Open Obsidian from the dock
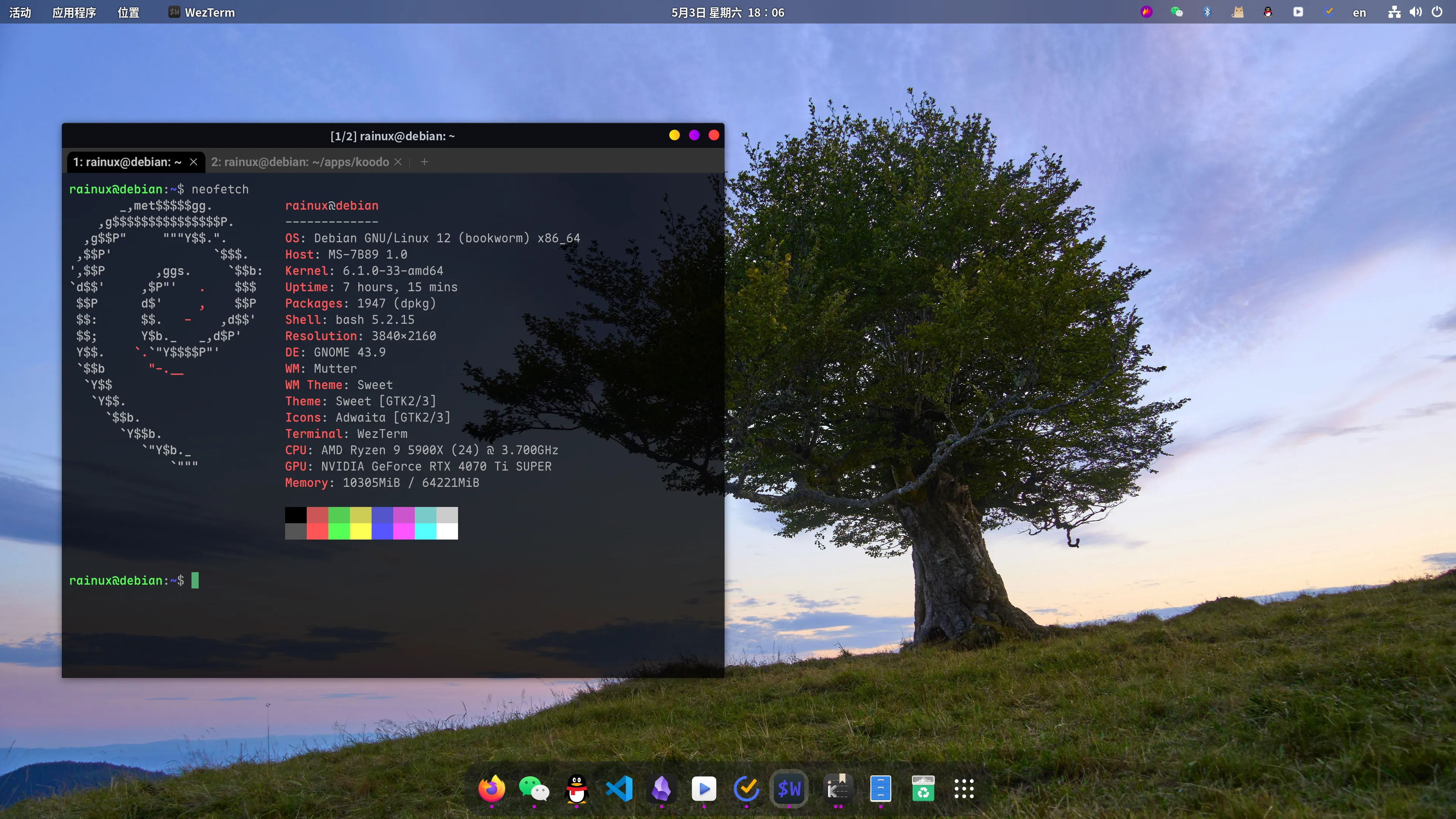The height and width of the screenshot is (819, 1456). (x=661, y=789)
